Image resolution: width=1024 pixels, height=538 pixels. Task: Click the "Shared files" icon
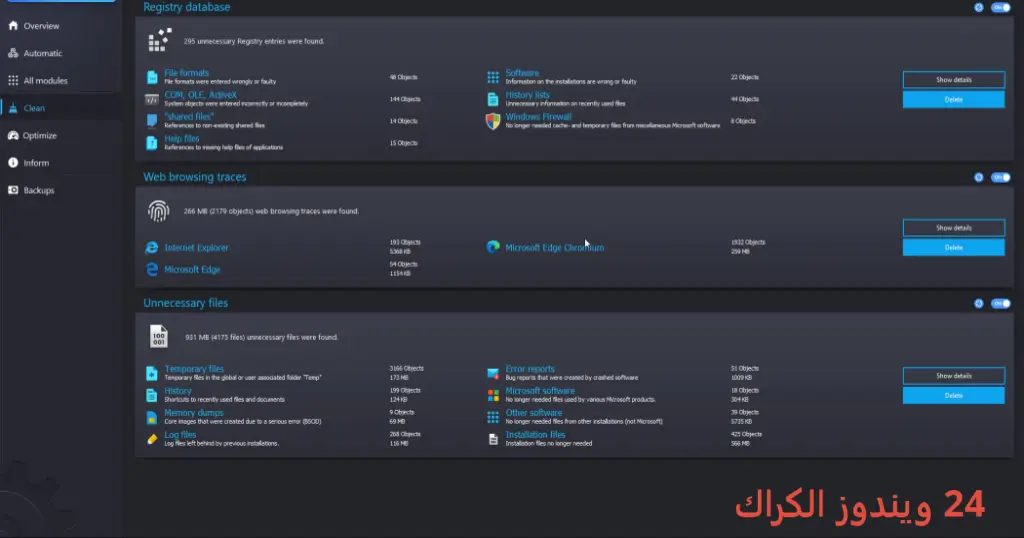point(152,121)
